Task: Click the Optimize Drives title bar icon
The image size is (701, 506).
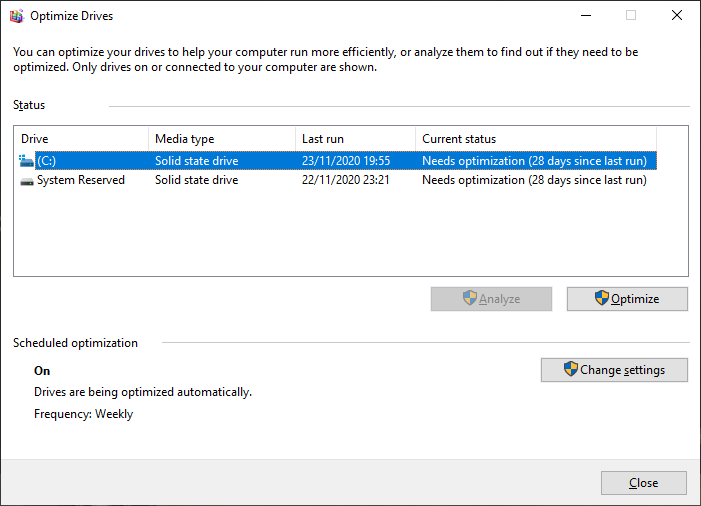Action: (16, 16)
